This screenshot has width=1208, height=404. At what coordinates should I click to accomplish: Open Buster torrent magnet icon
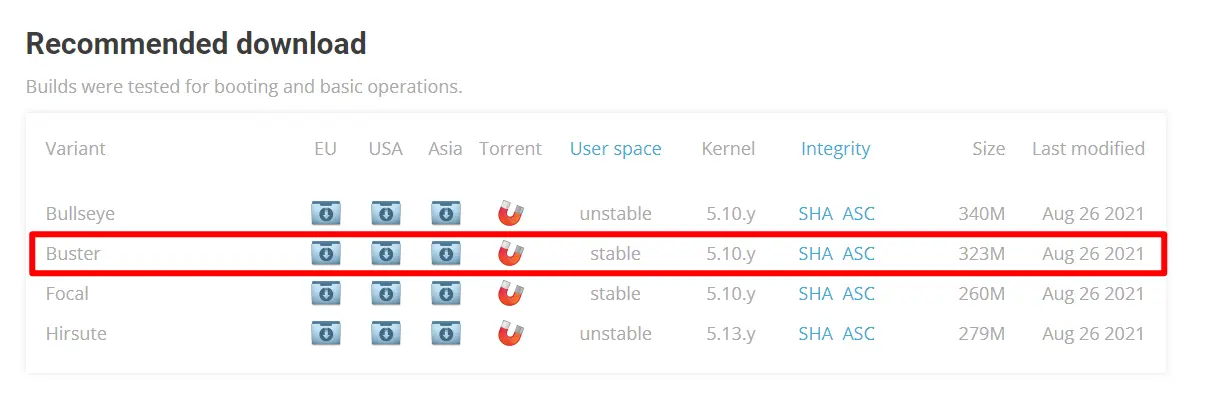click(x=511, y=253)
